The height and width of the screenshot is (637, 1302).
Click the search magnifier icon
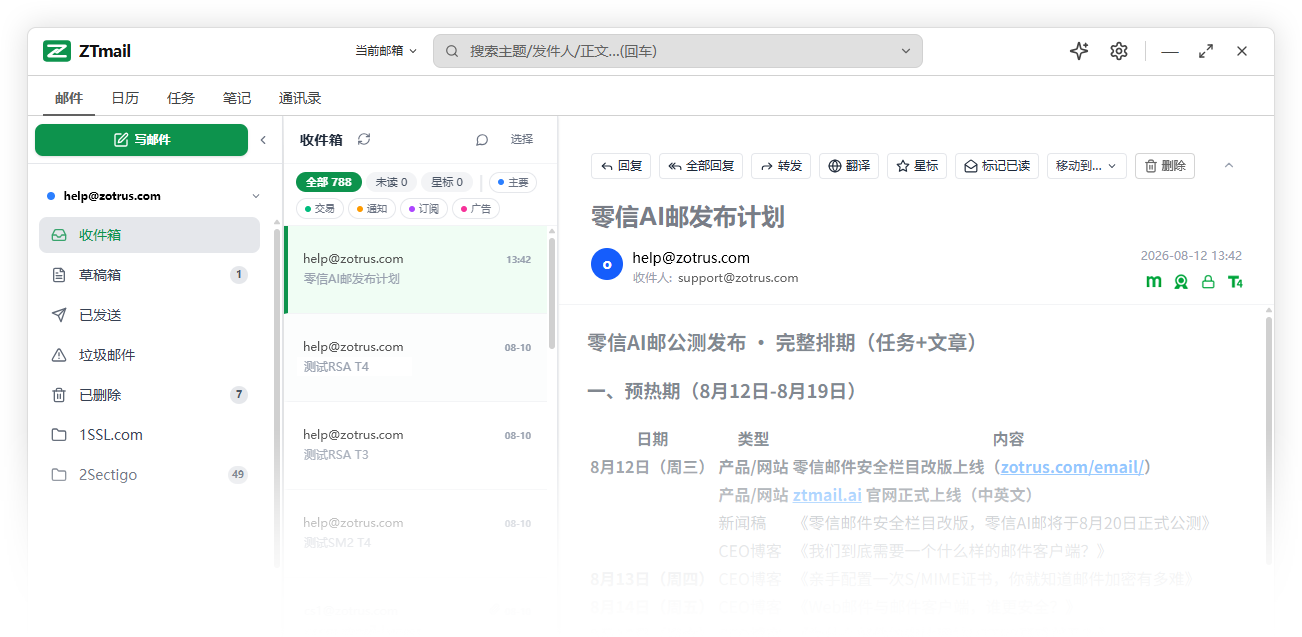[x=452, y=51]
